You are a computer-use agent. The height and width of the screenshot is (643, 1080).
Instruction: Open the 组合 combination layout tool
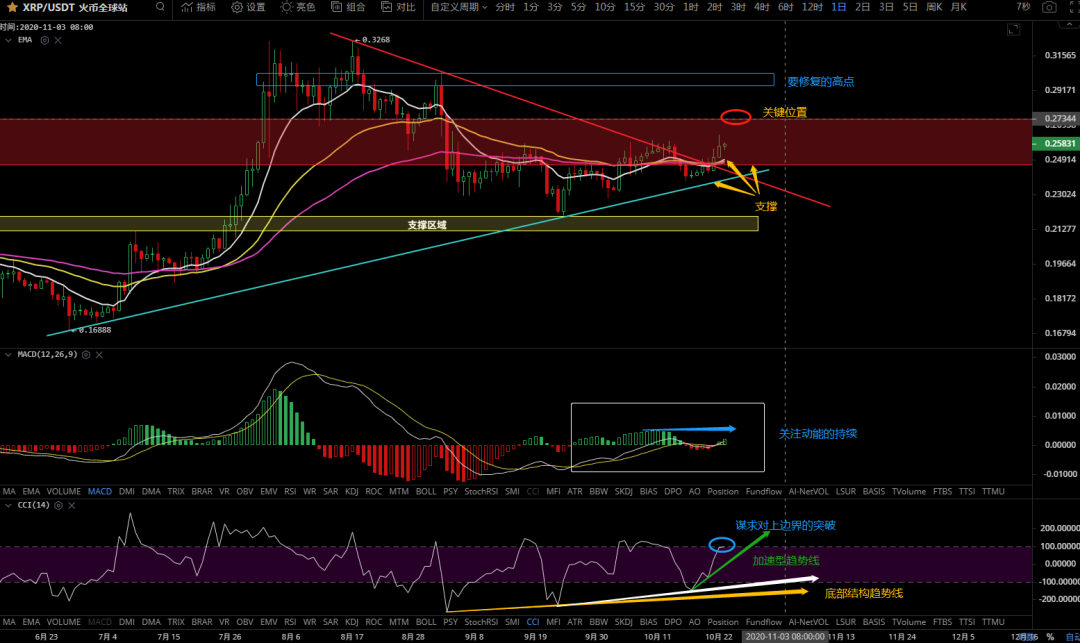(x=347, y=7)
